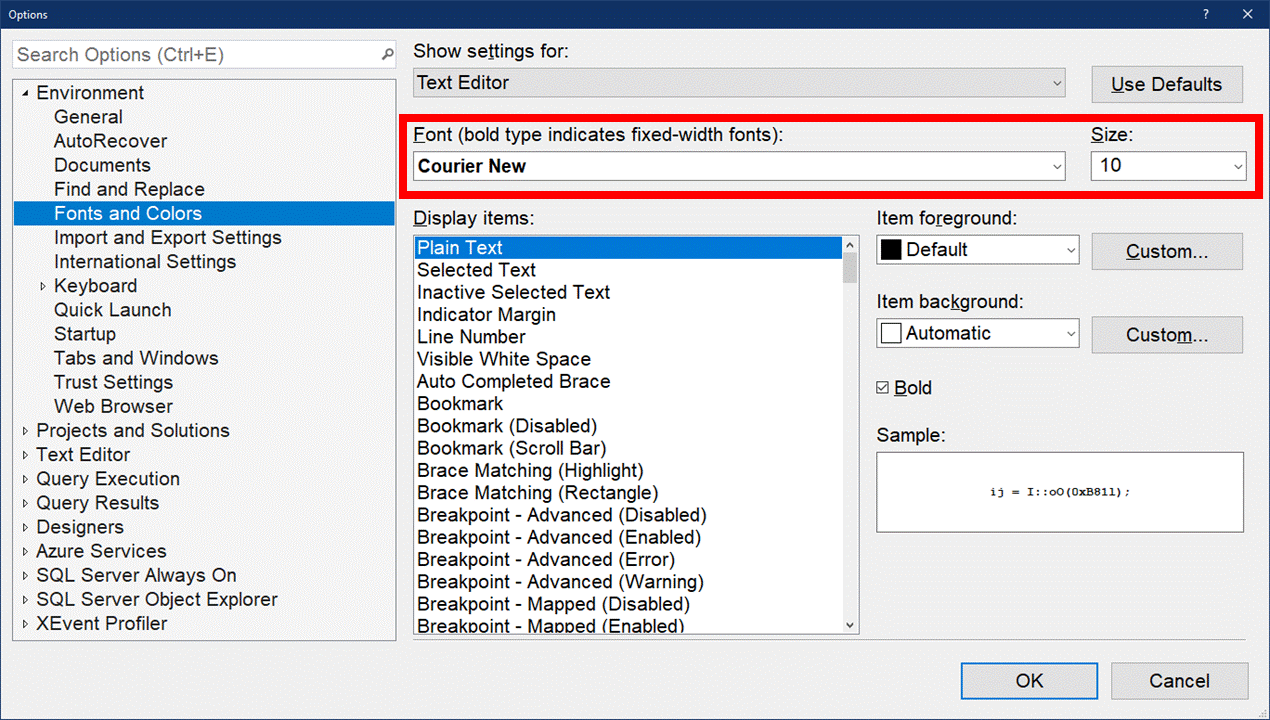This screenshot has width=1270, height=720.
Task: Open the Tabs and Windows page
Action: (x=136, y=358)
